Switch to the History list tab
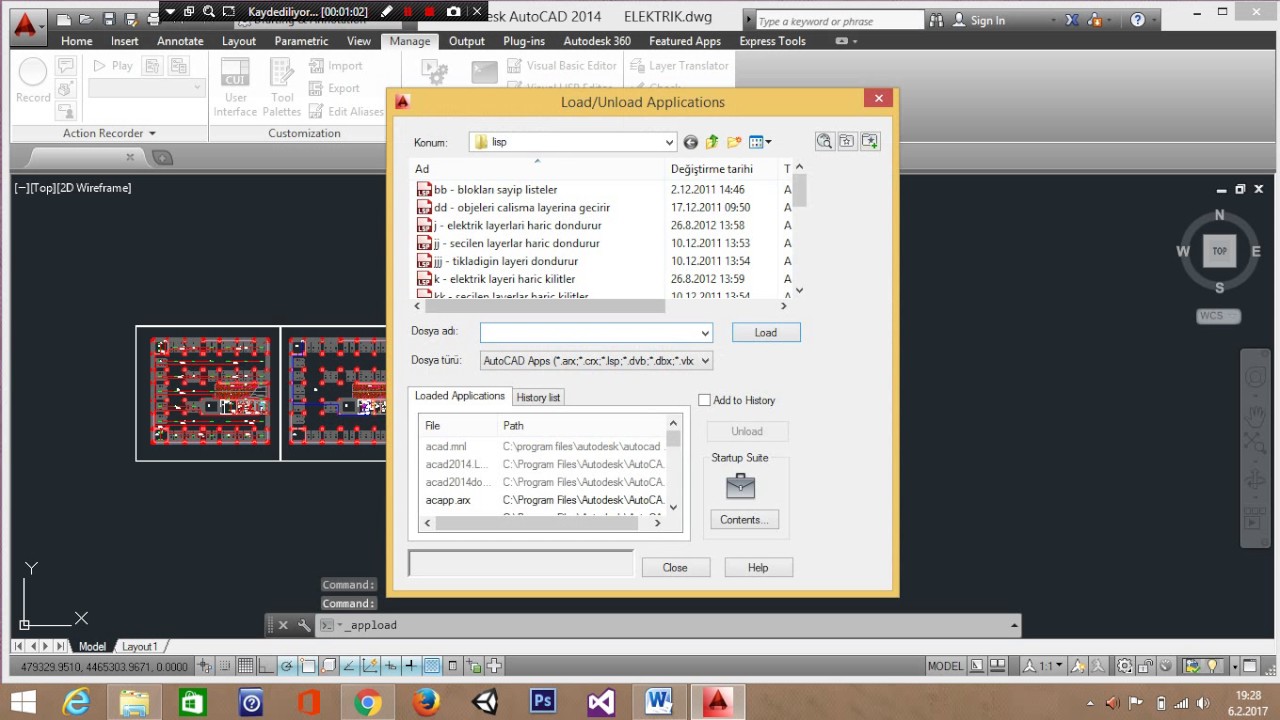This screenshot has width=1280, height=720. [538, 397]
